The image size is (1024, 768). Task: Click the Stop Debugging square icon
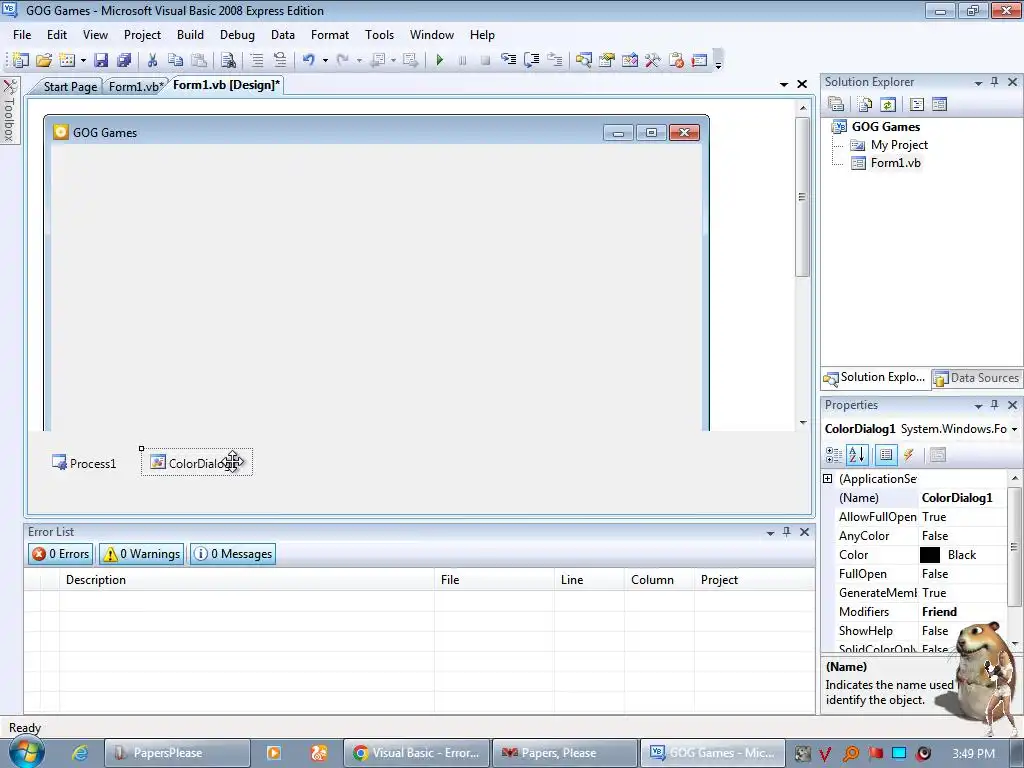[485, 60]
